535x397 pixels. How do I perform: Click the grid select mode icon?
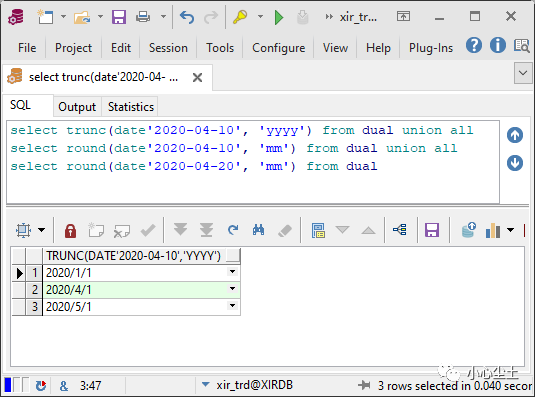[24, 230]
